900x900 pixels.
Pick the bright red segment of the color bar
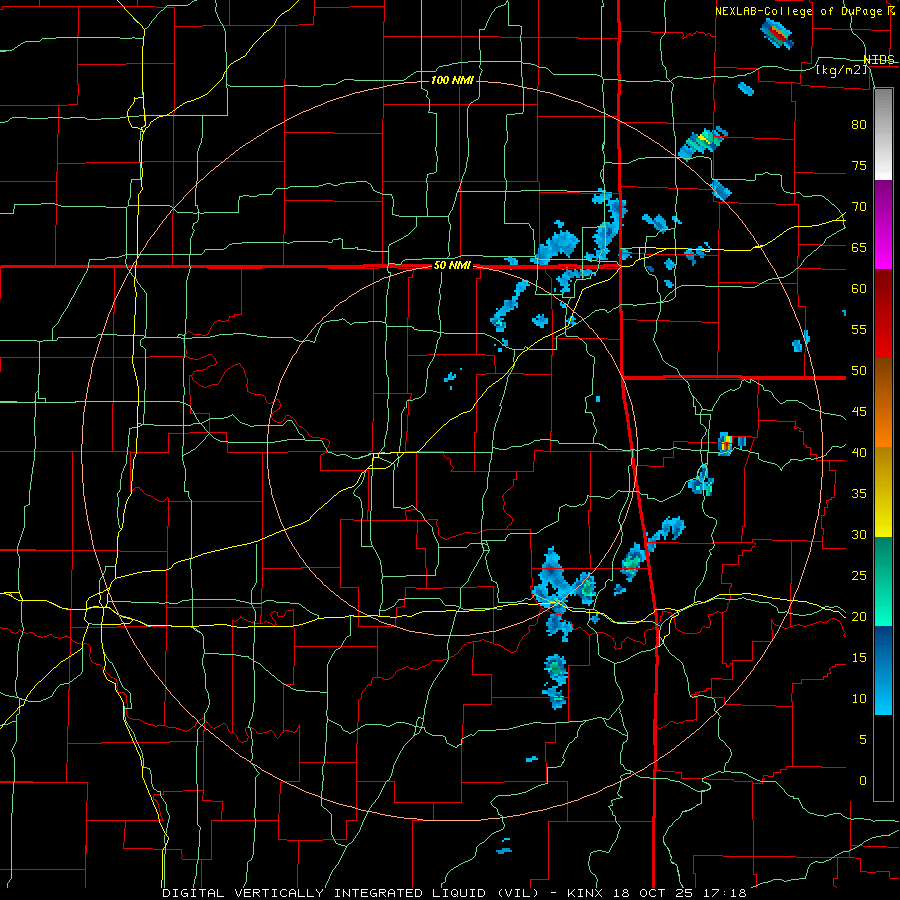click(x=883, y=314)
